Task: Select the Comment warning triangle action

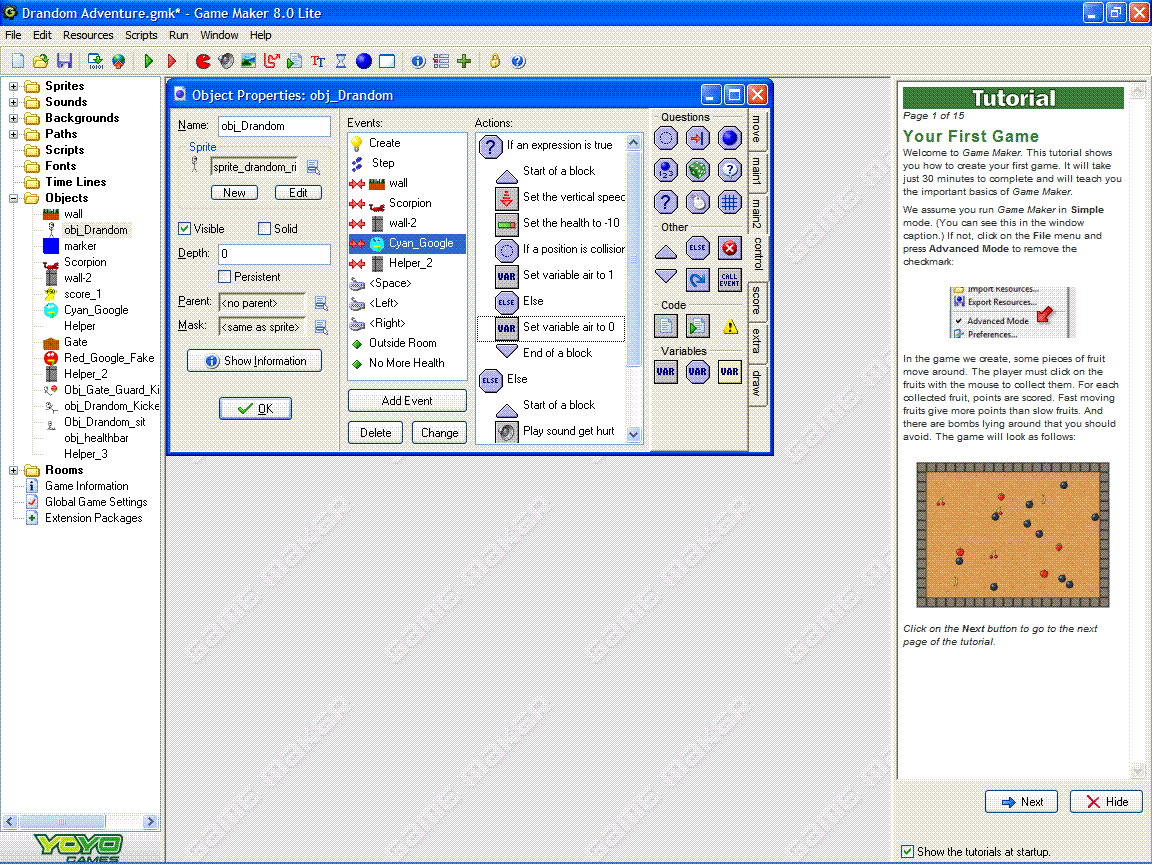Action: tap(730, 325)
